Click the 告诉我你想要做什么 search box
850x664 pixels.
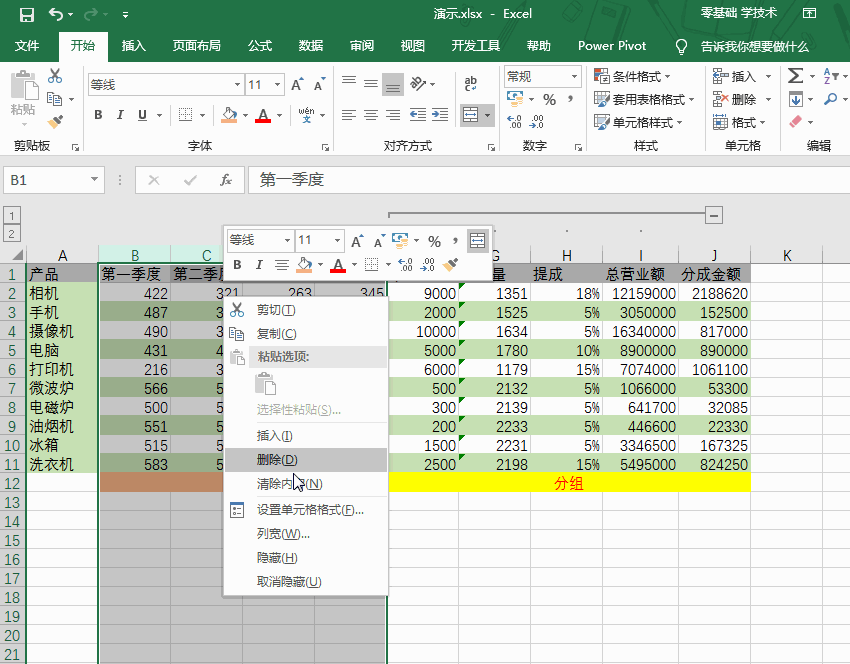(754, 47)
